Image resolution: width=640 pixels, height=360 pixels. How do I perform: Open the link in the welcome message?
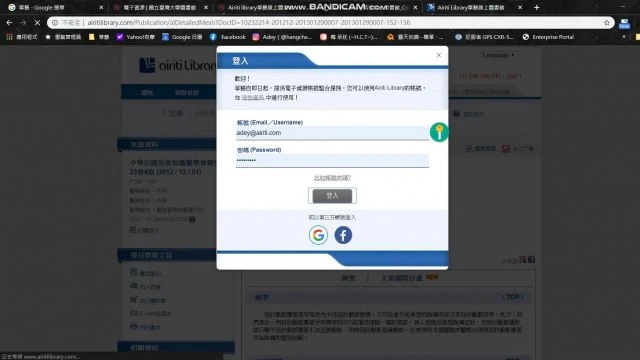[x=253, y=98]
